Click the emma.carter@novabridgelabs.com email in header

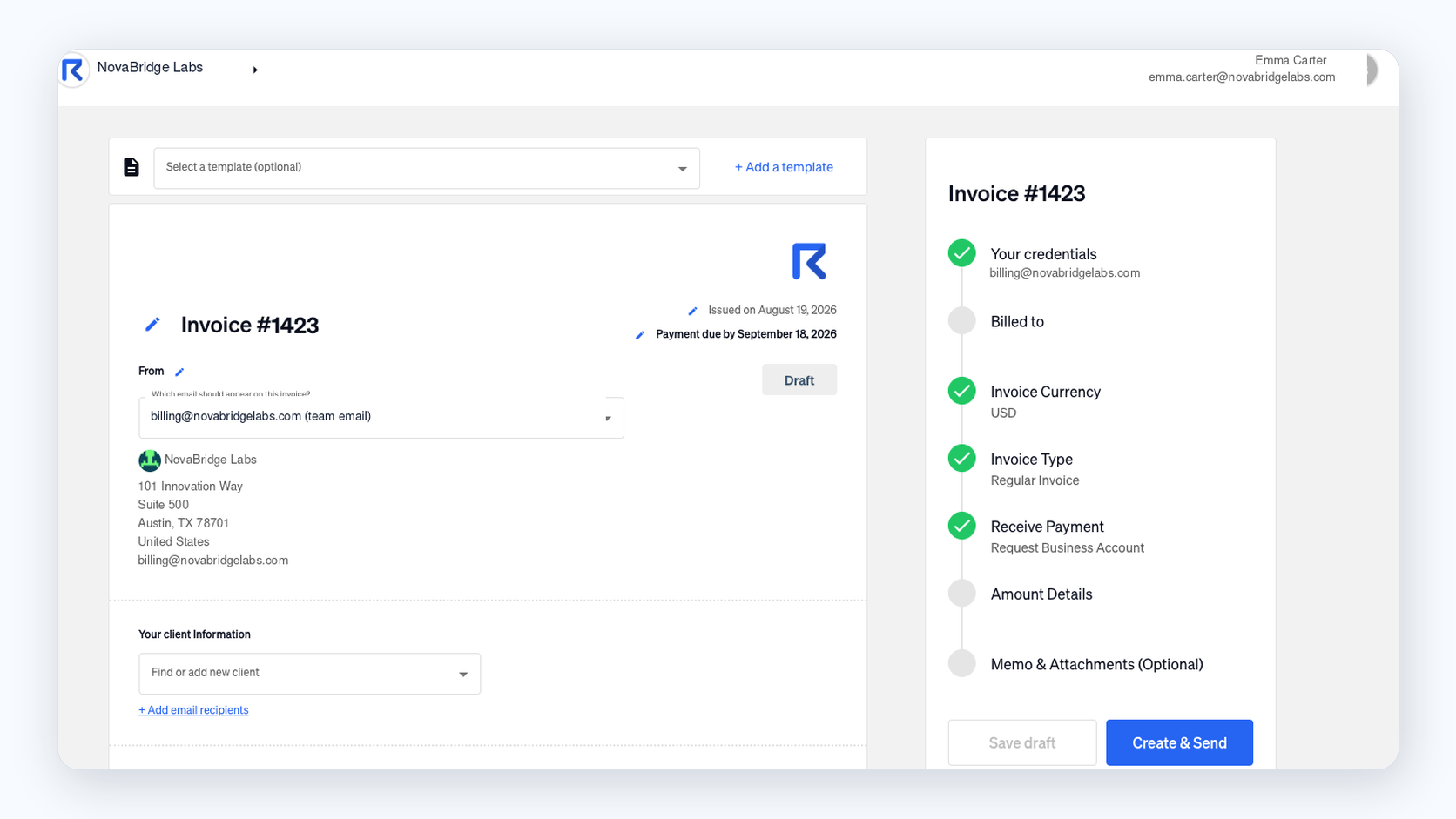tap(1242, 77)
